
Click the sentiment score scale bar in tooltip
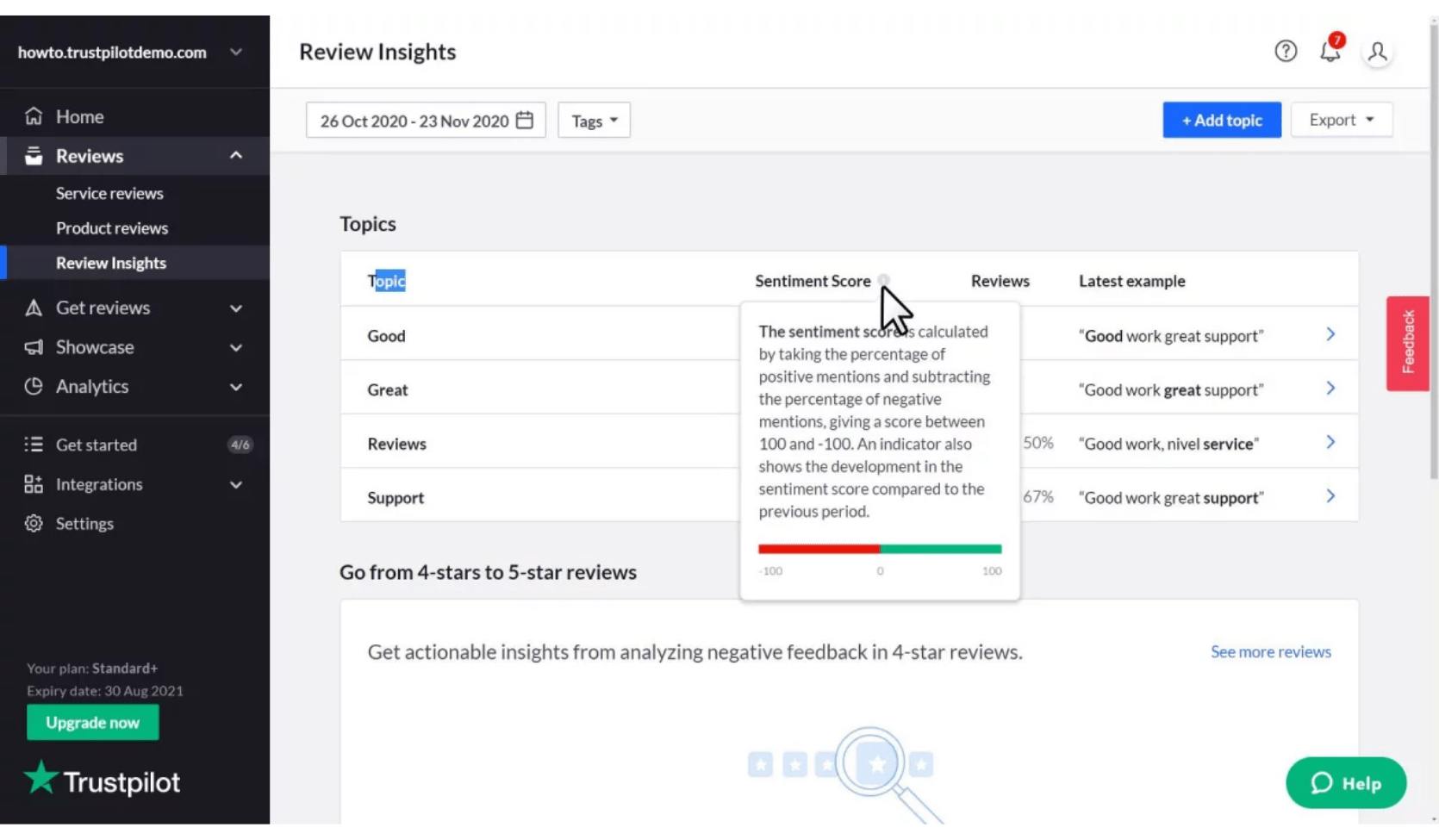tap(879, 548)
